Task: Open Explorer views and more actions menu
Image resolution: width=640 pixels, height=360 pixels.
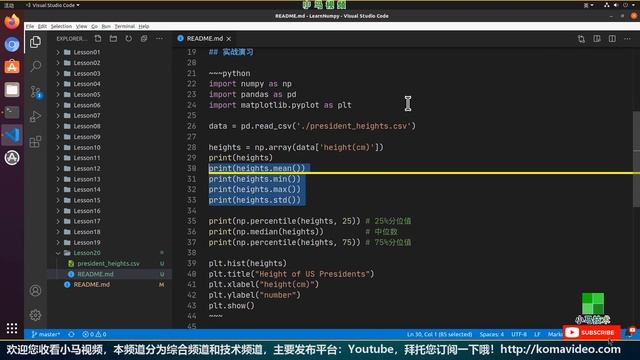Action: point(159,38)
